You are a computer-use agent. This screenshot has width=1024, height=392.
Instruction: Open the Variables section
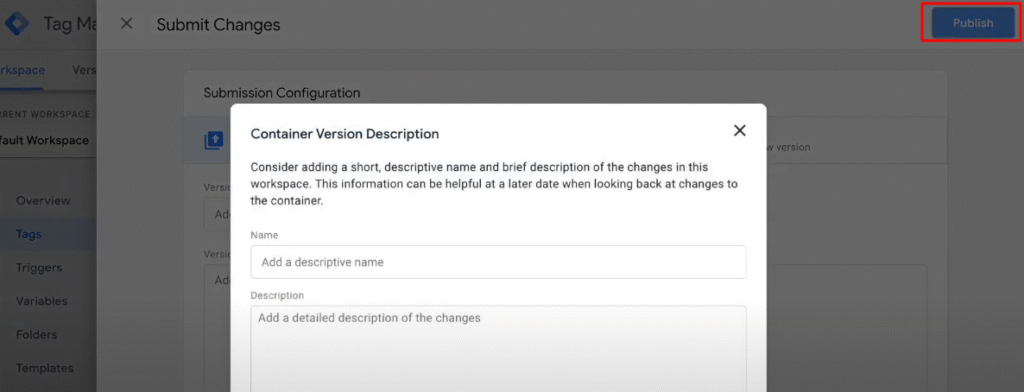pos(42,301)
